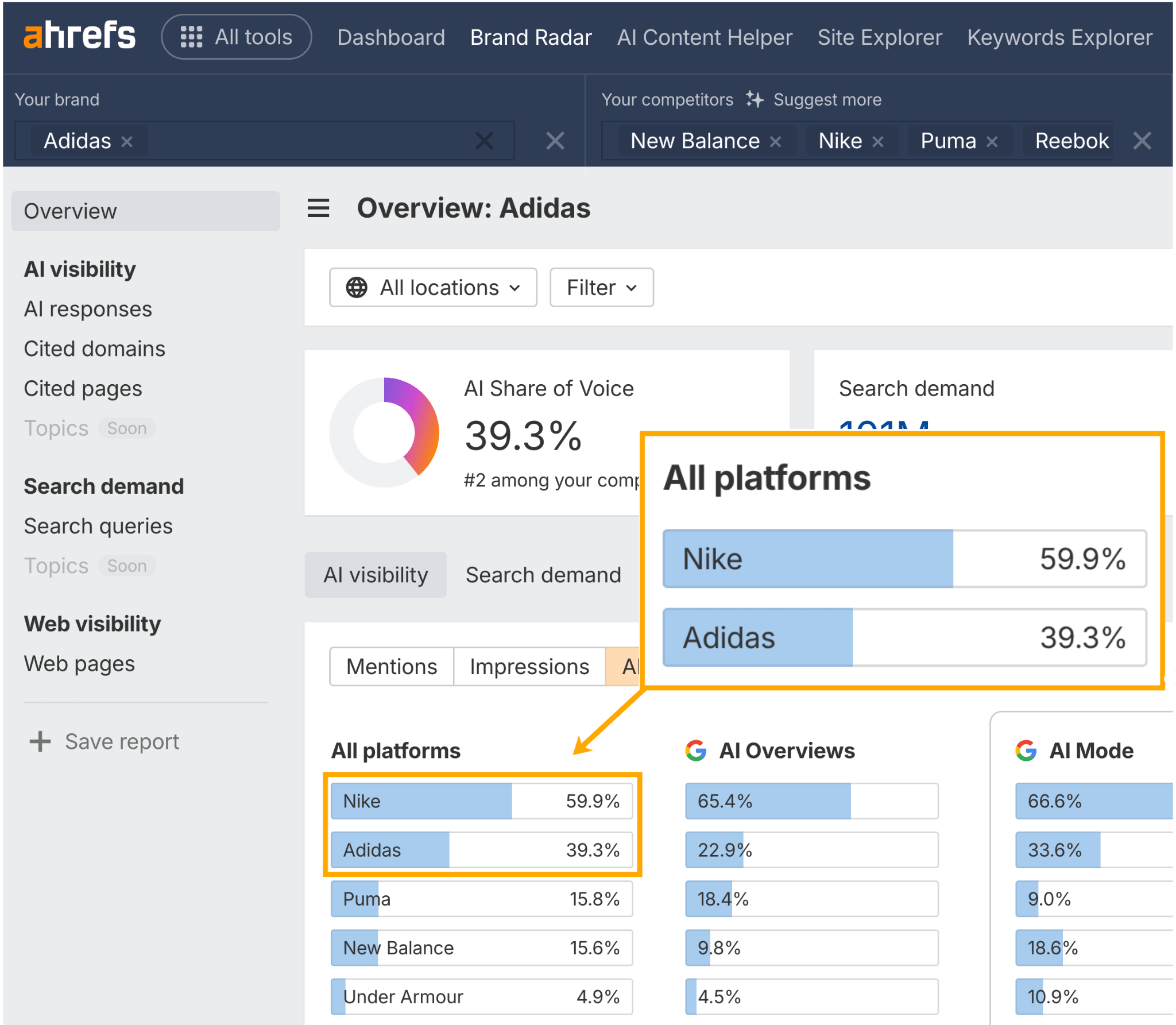
Task: Click the AI Overviews 65.4% bar
Action: pyautogui.click(x=812, y=801)
